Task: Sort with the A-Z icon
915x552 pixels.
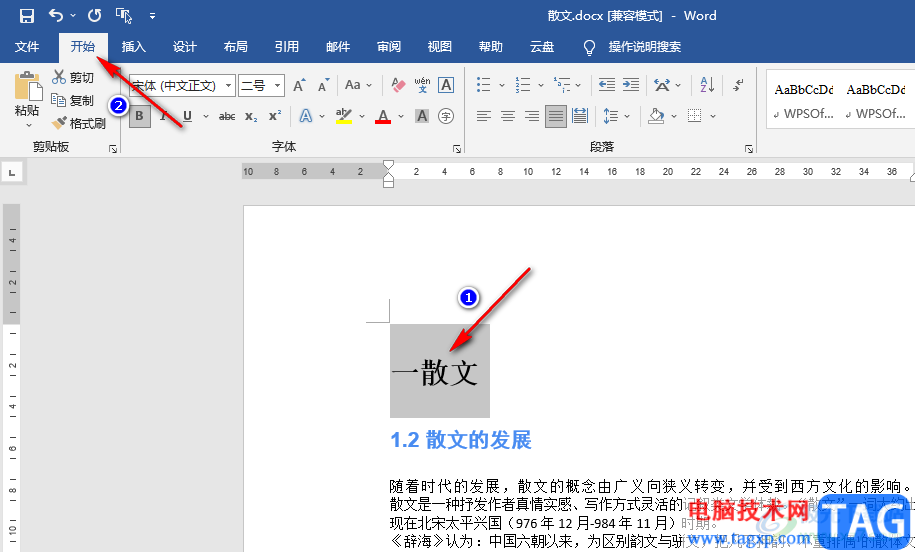Action: 707,85
